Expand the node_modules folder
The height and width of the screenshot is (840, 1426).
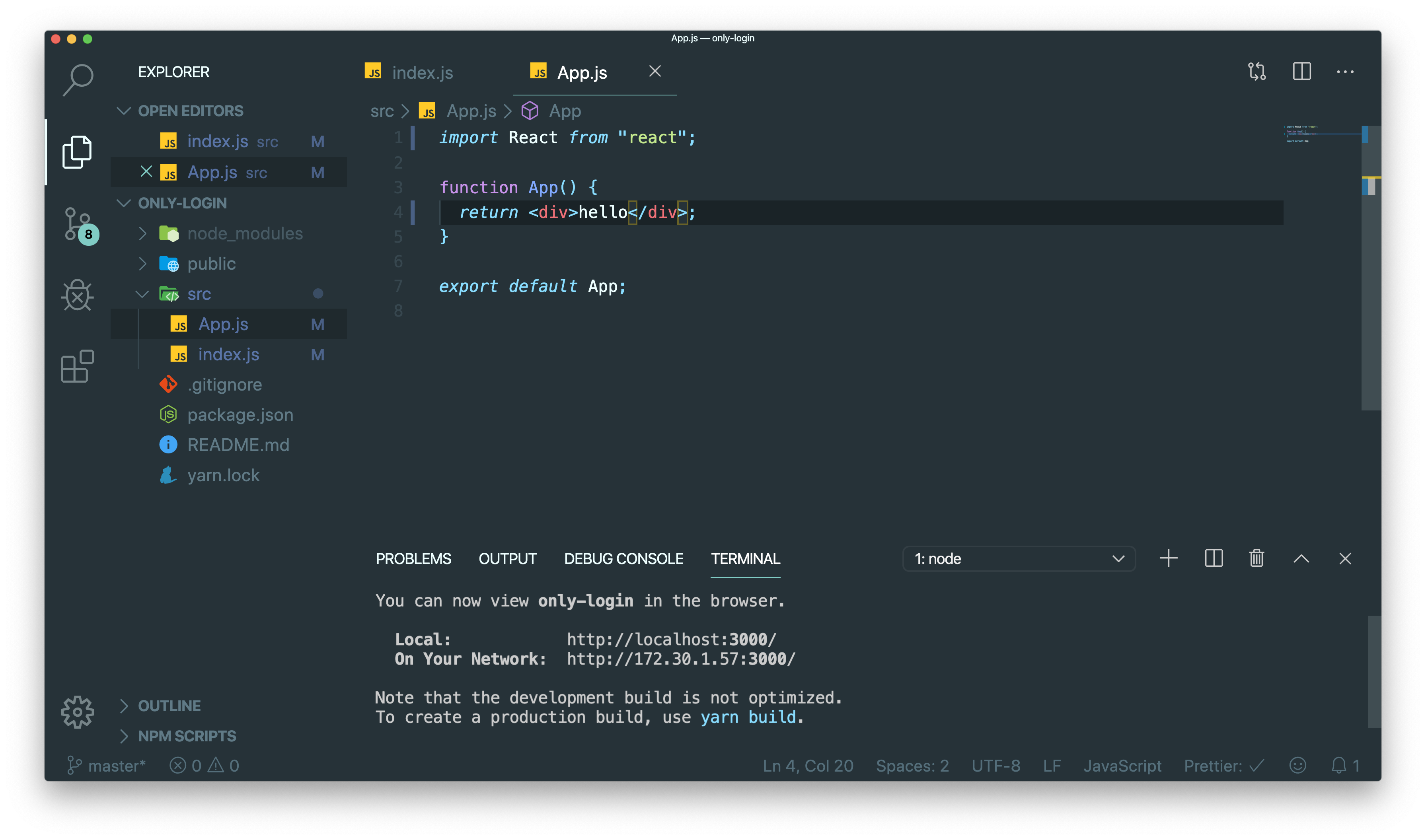pyautogui.click(x=245, y=233)
